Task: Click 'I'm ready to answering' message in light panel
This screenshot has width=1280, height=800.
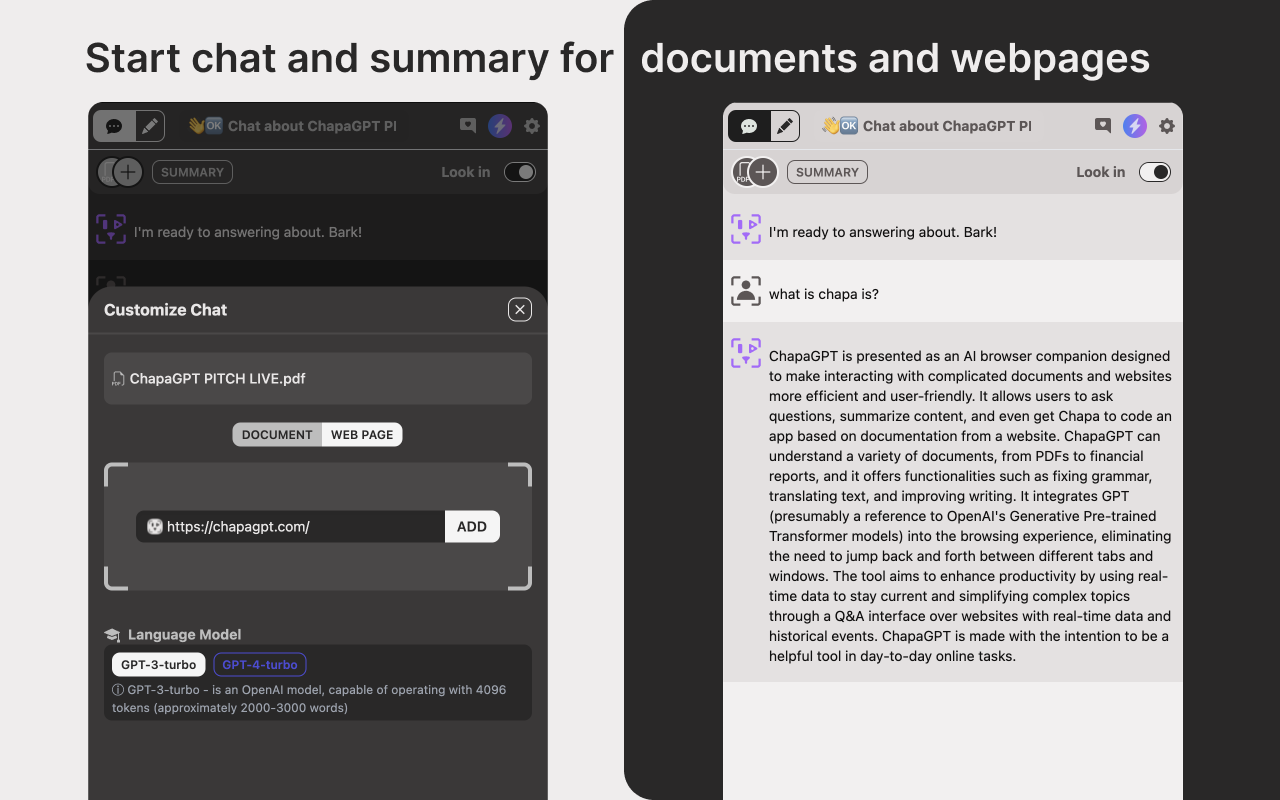Action: pyautogui.click(x=883, y=232)
